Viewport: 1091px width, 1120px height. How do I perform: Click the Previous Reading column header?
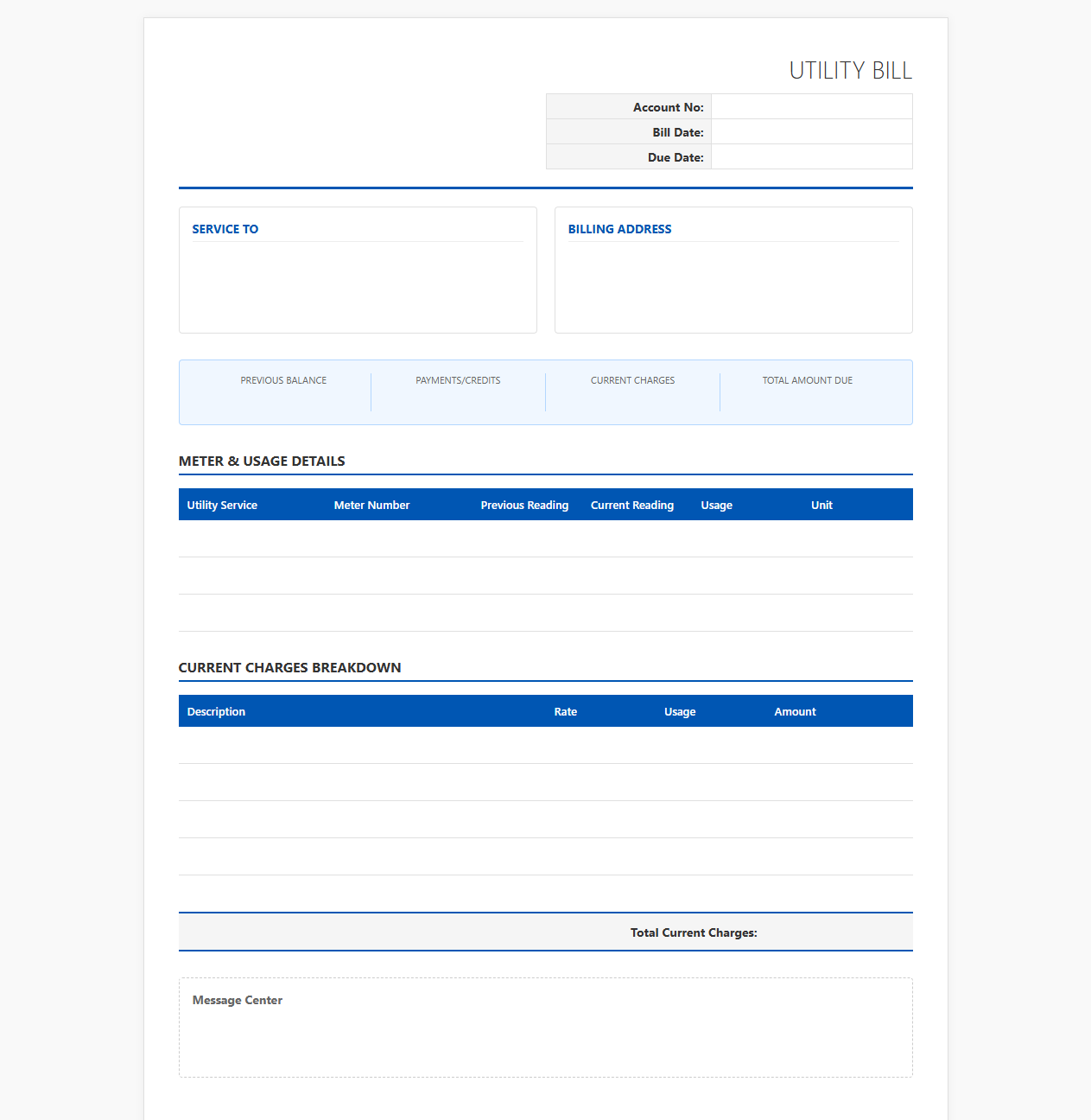(x=524, y=506)
